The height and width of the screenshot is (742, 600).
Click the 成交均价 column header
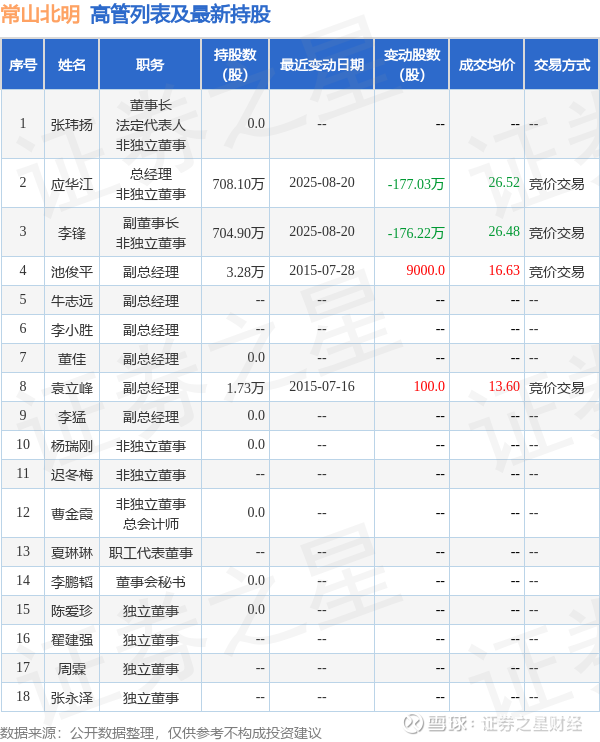(x=487, y=64)
